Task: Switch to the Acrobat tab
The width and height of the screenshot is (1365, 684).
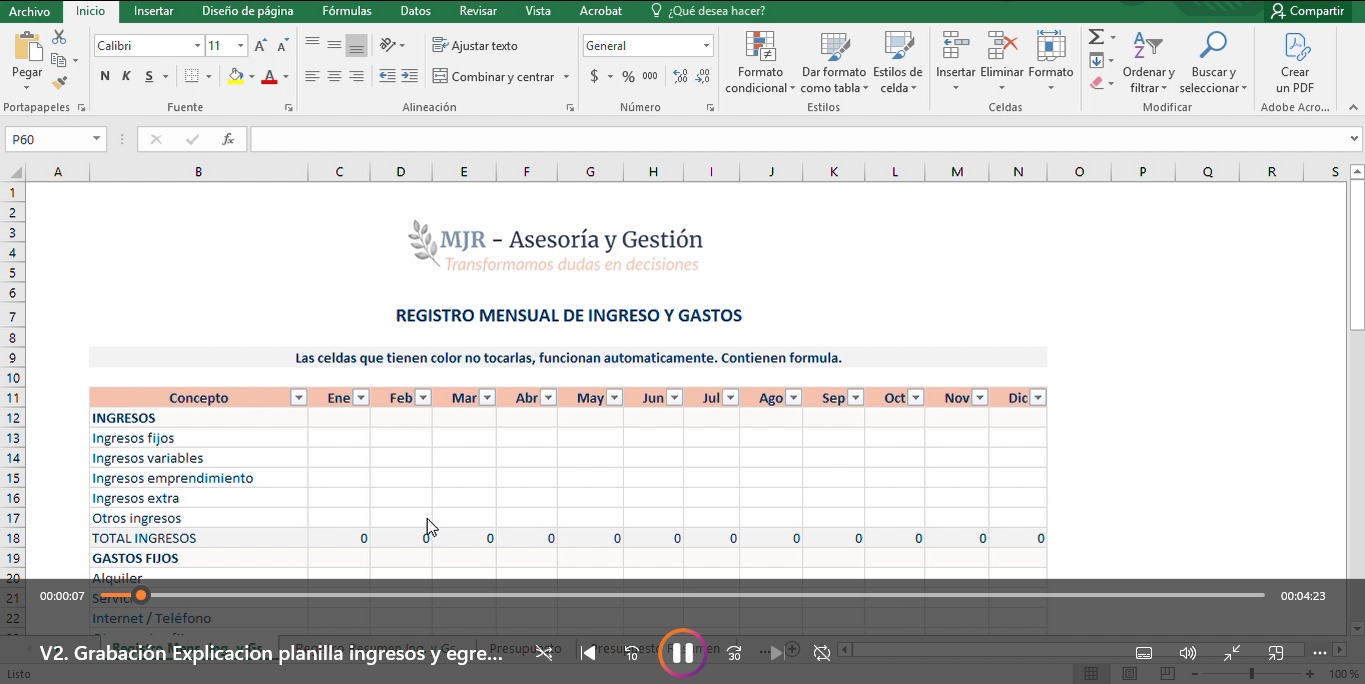Action: tap(601, 11)
